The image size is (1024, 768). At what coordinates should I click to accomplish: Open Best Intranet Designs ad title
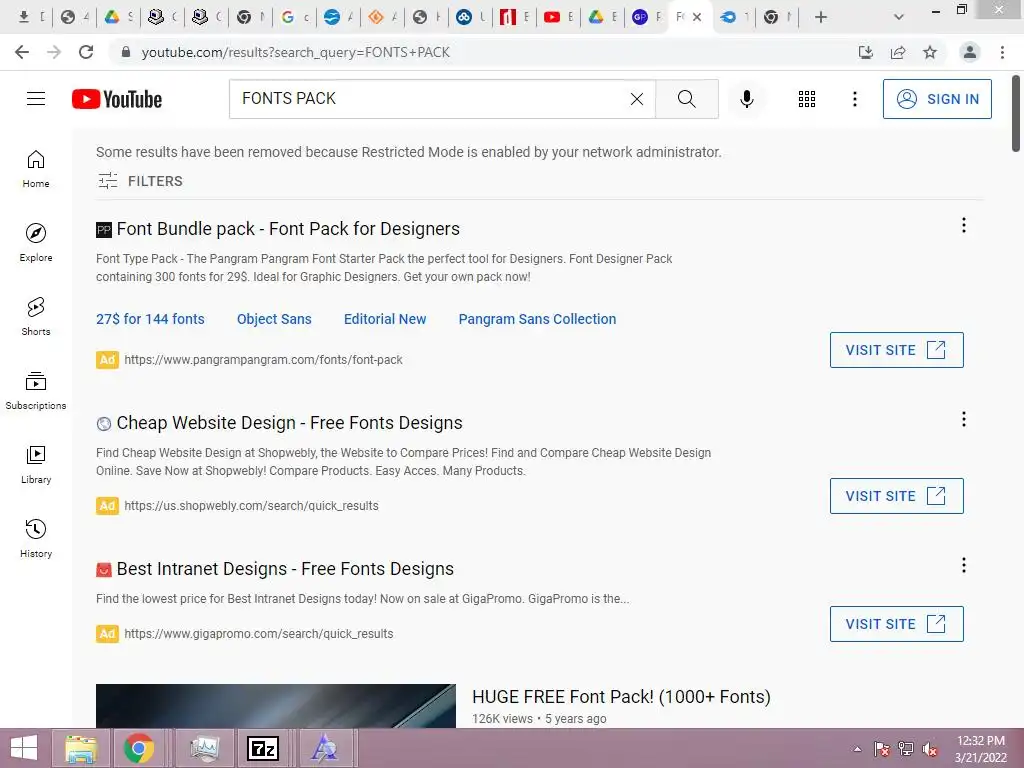285,569
